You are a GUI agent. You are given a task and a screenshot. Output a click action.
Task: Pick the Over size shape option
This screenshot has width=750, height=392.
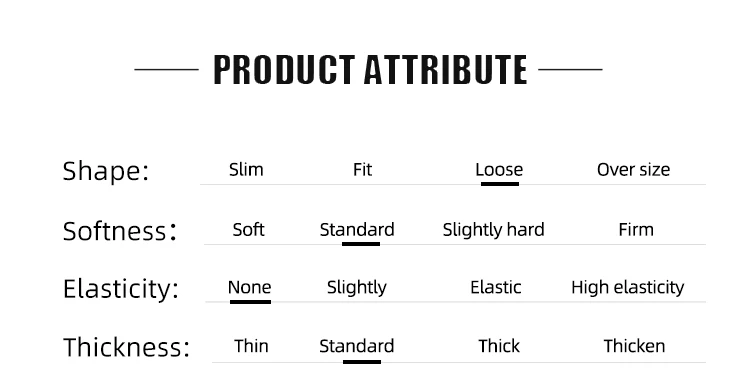point(633,170)
